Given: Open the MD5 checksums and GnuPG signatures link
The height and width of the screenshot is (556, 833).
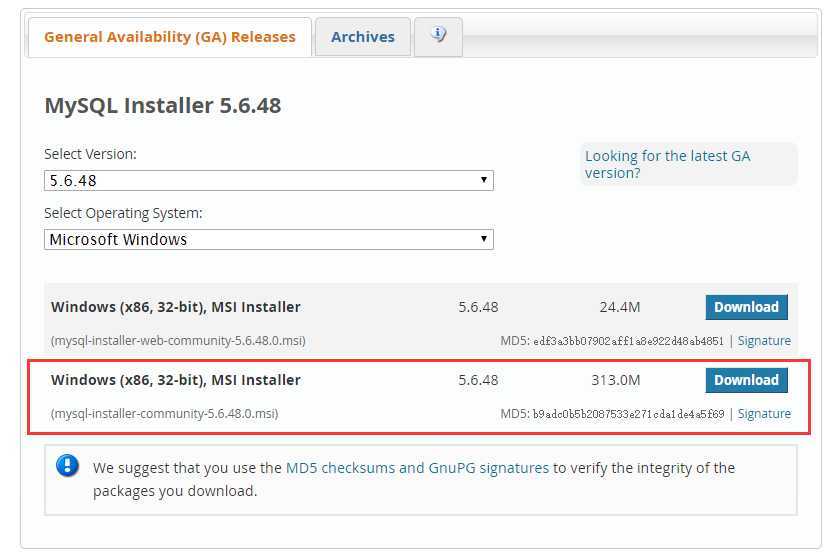Looking at the screenshot, I should coord(417,467).
